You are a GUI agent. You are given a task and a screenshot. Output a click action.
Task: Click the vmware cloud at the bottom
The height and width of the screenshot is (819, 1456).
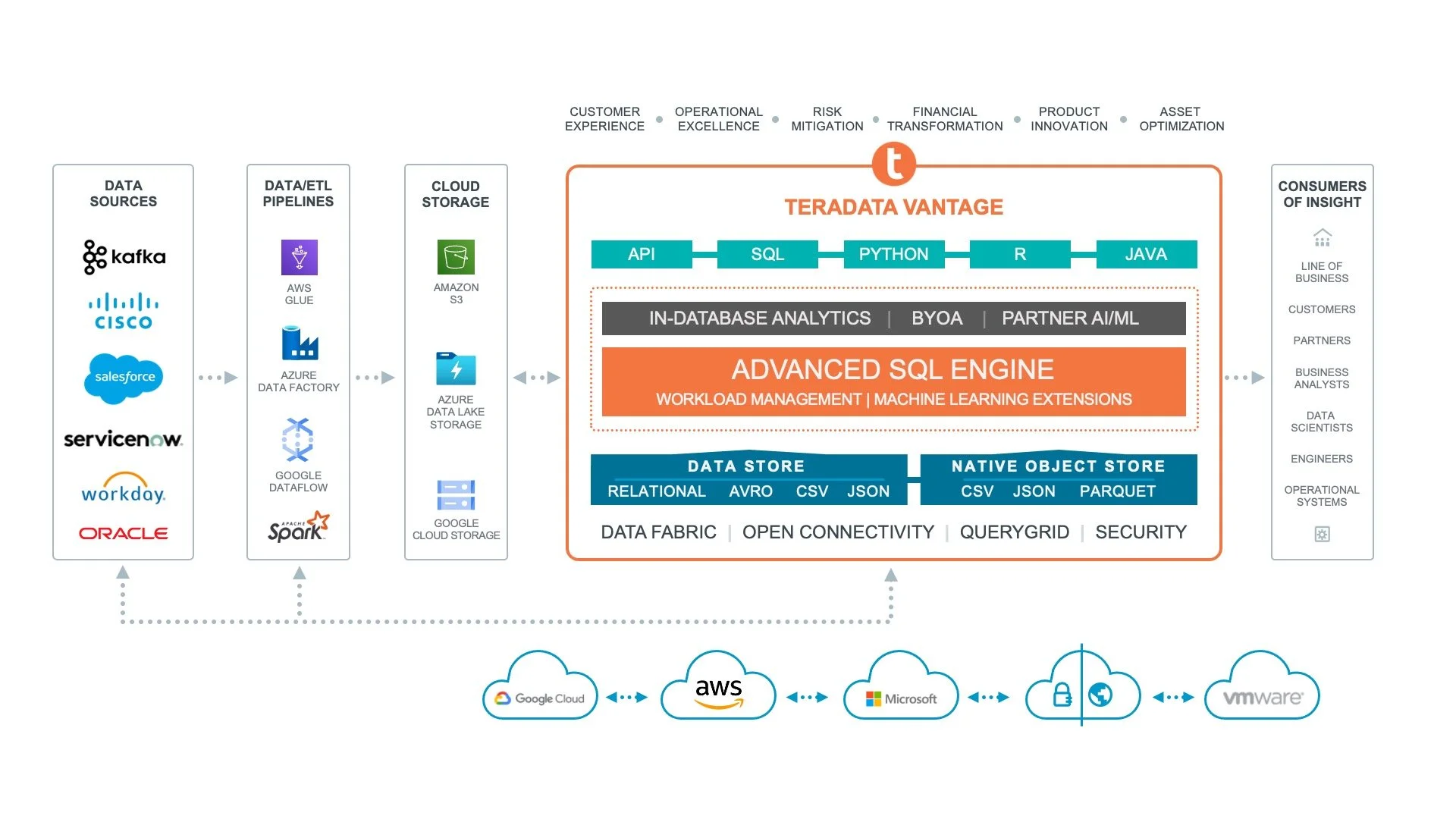click(x=1261, y=698)
